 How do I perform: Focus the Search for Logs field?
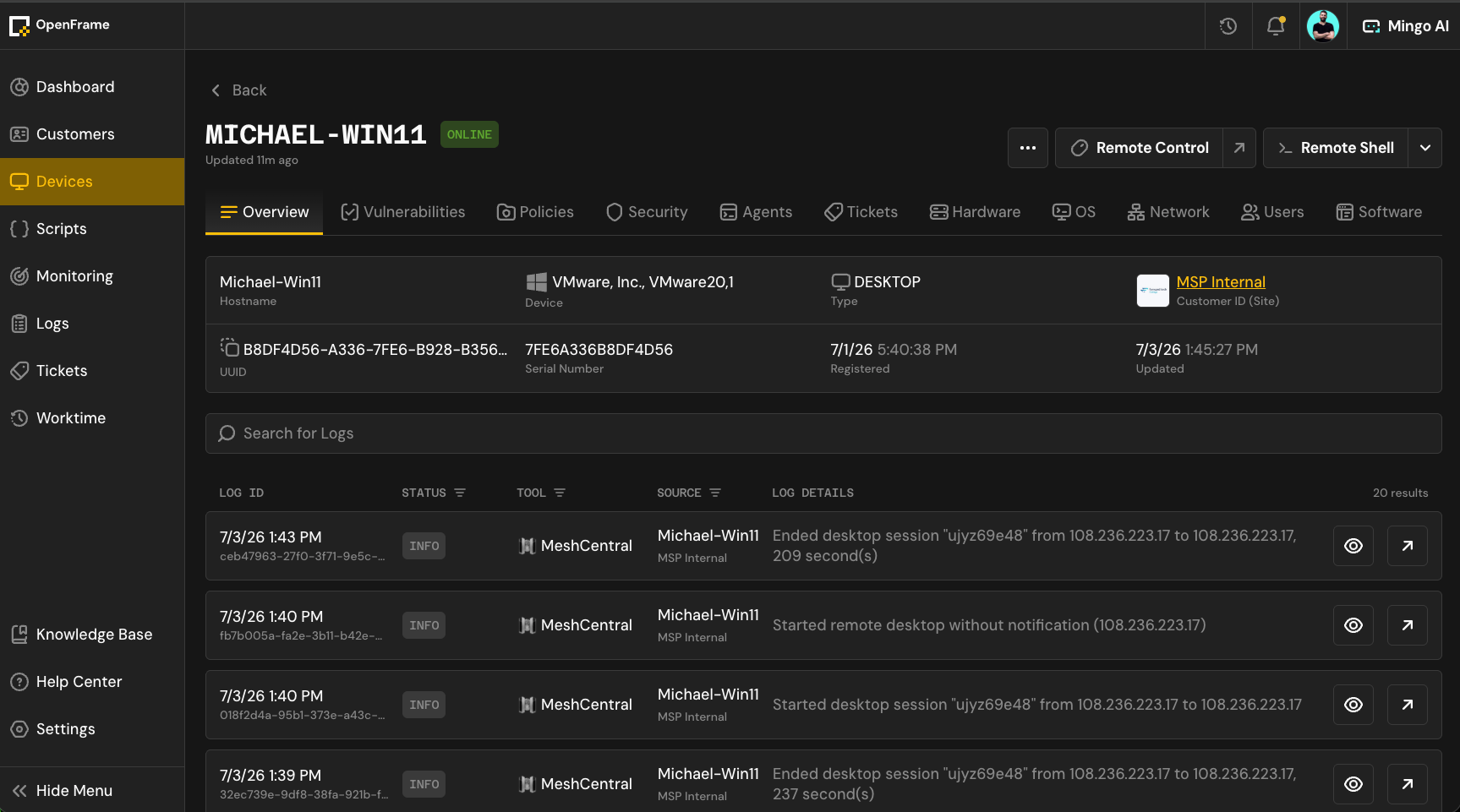(x=823, y=433)
